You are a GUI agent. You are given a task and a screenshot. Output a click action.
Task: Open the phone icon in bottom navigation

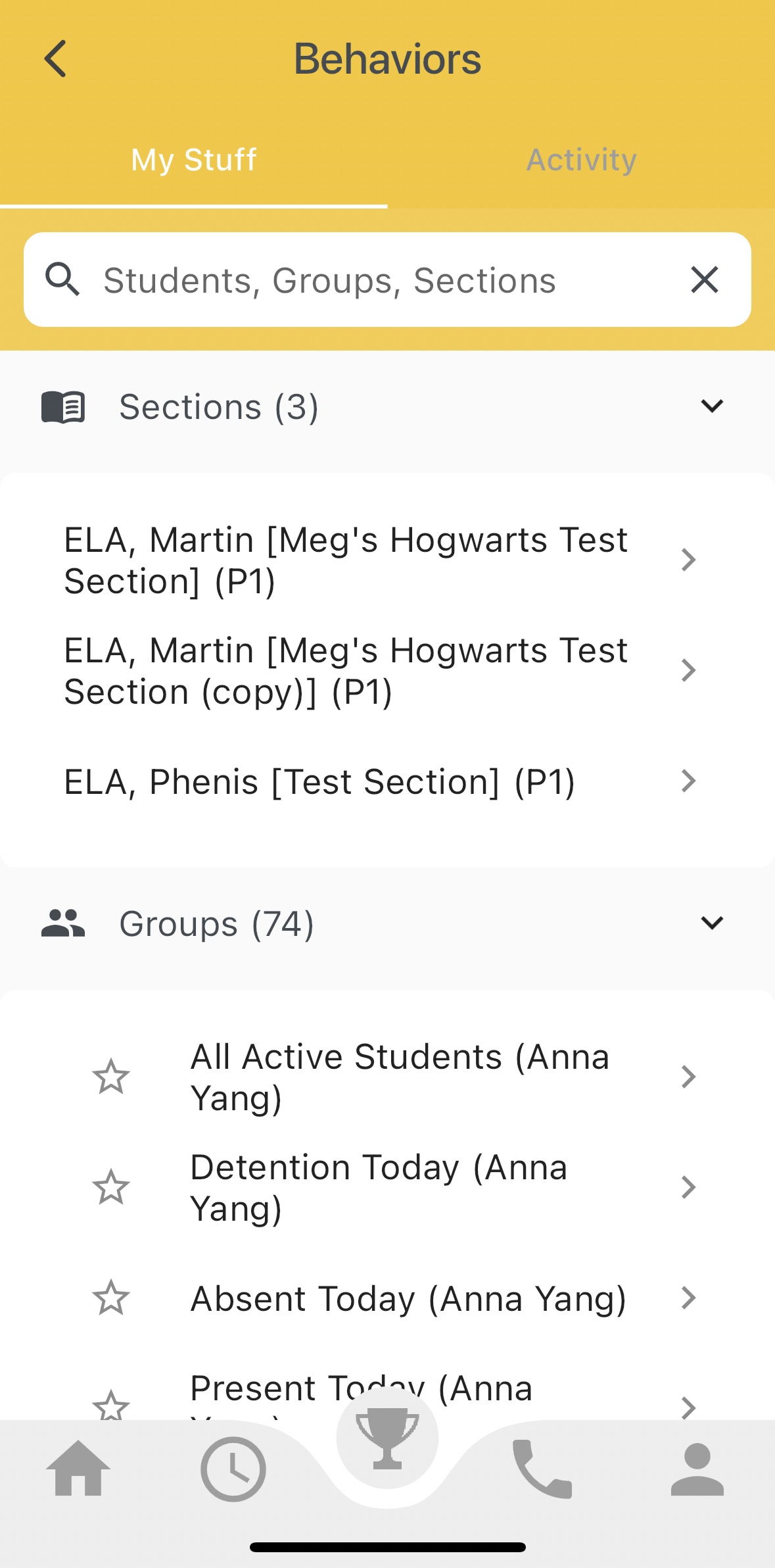pyautogui.click(x=542, y=1469)
